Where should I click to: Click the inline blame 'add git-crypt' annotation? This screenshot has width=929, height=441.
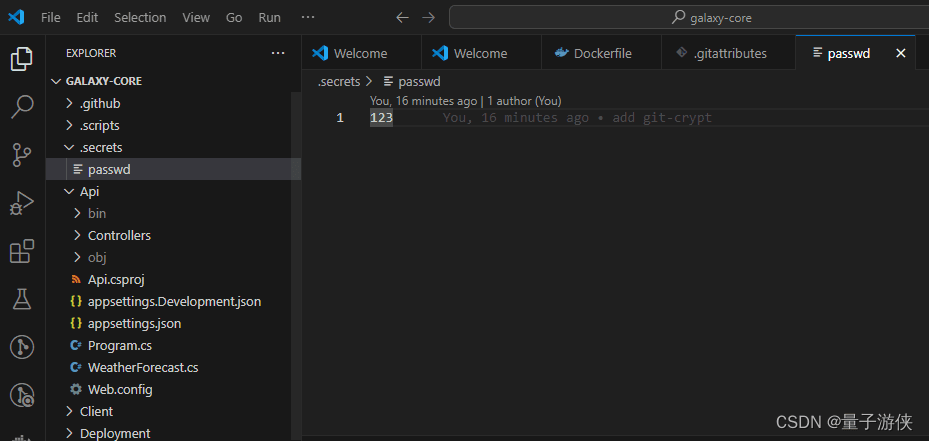pos(577,118)
